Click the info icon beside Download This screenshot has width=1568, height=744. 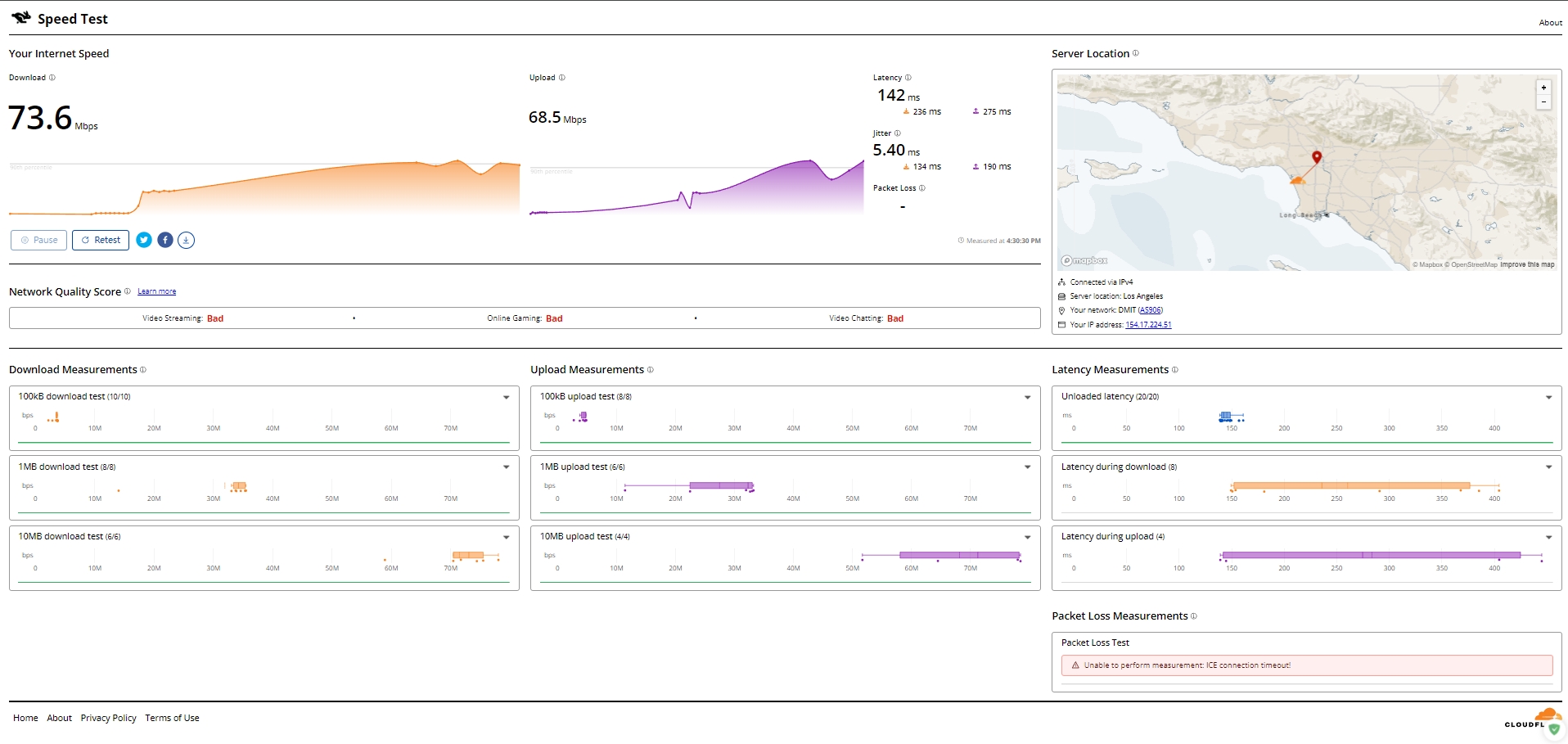point(52,78)
